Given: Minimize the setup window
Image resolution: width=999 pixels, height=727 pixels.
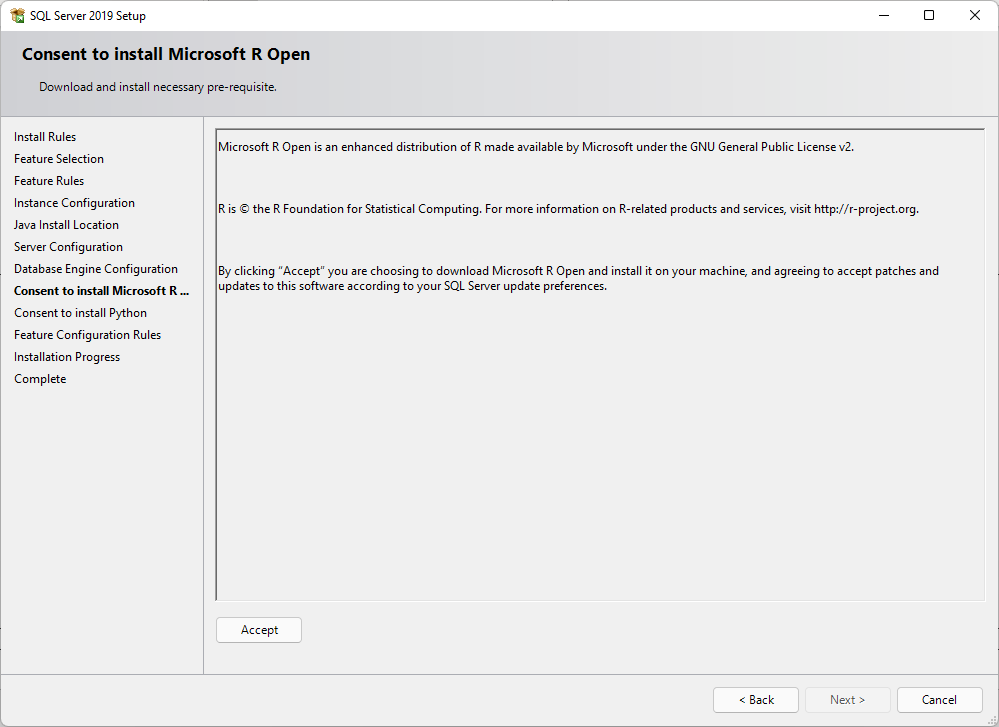Looking at the screenshot, I should coord(884,15).
